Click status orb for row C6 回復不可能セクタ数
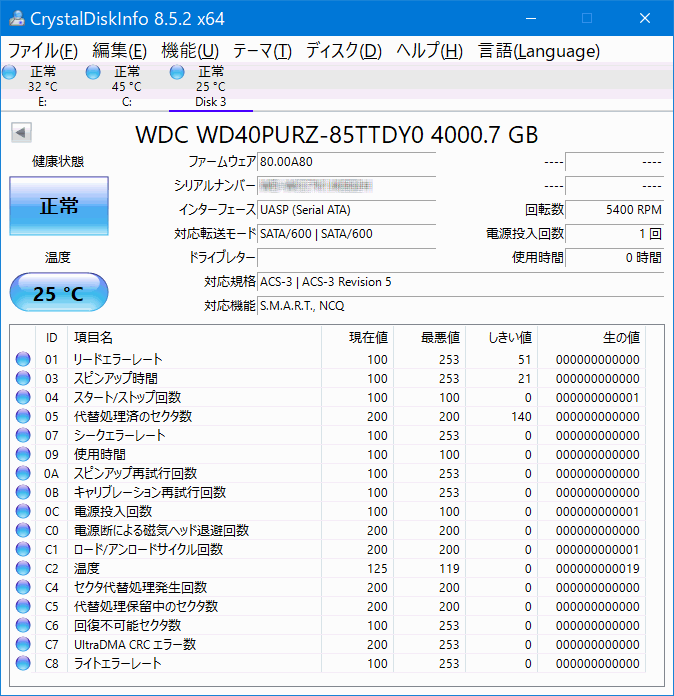 pos(23,625)
